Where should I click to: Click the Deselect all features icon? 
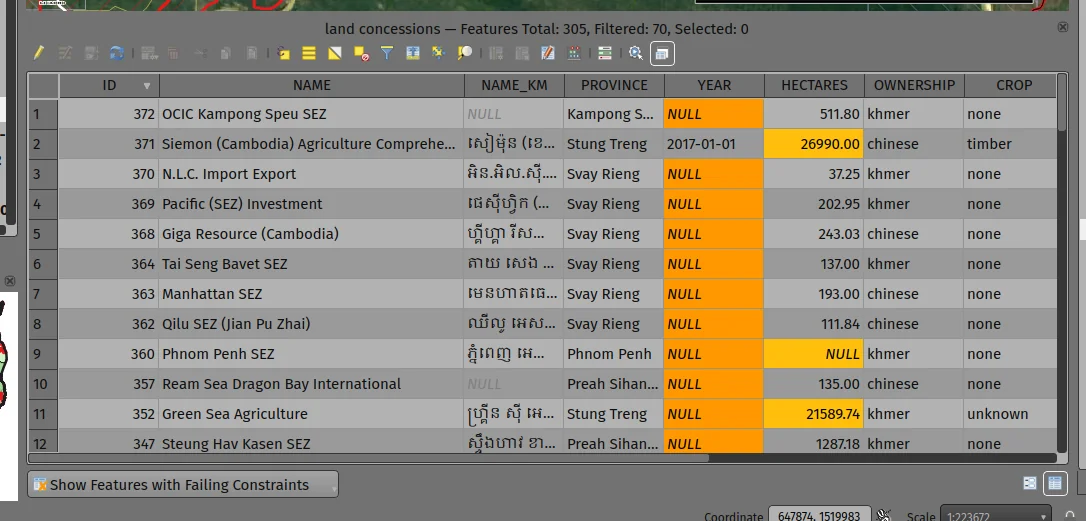click(x=361, y=53)
